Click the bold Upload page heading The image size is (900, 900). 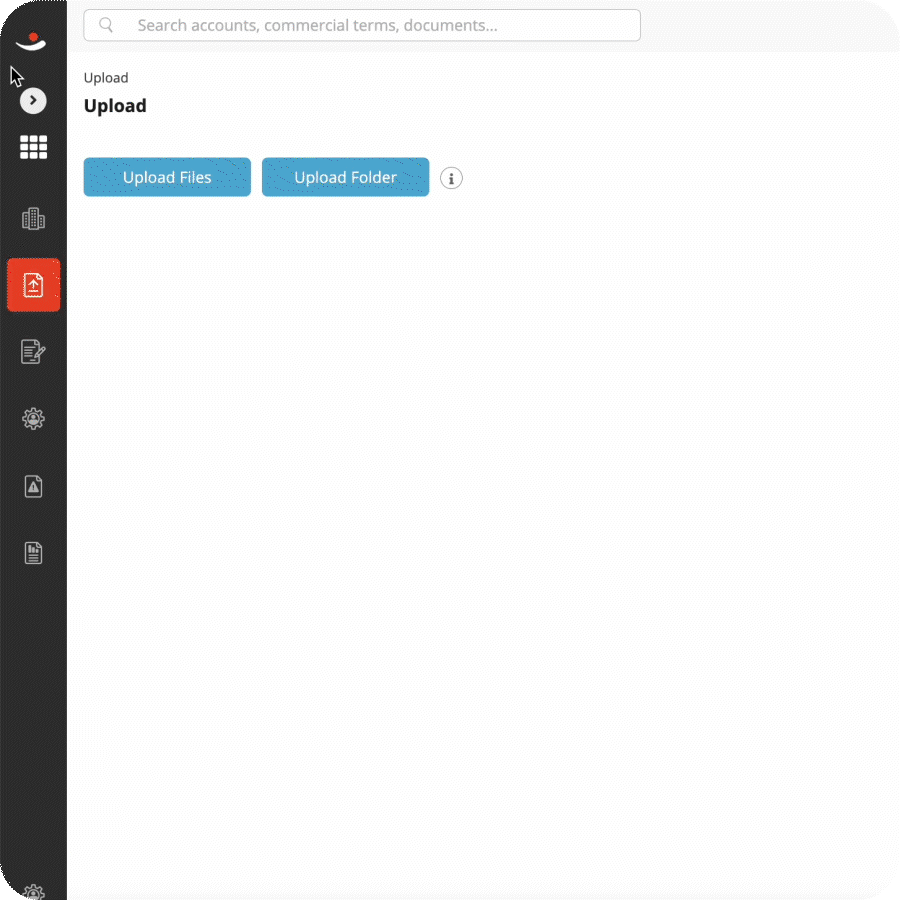coord(115,106)
